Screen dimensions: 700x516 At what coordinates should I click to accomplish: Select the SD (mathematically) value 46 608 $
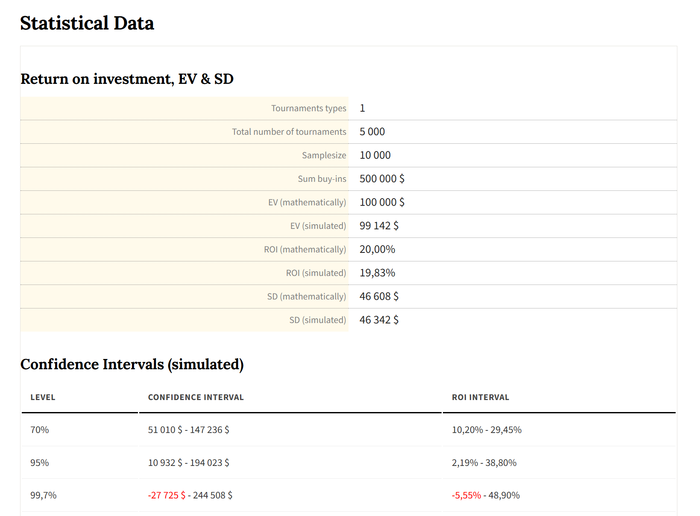[x=379, y=297]
